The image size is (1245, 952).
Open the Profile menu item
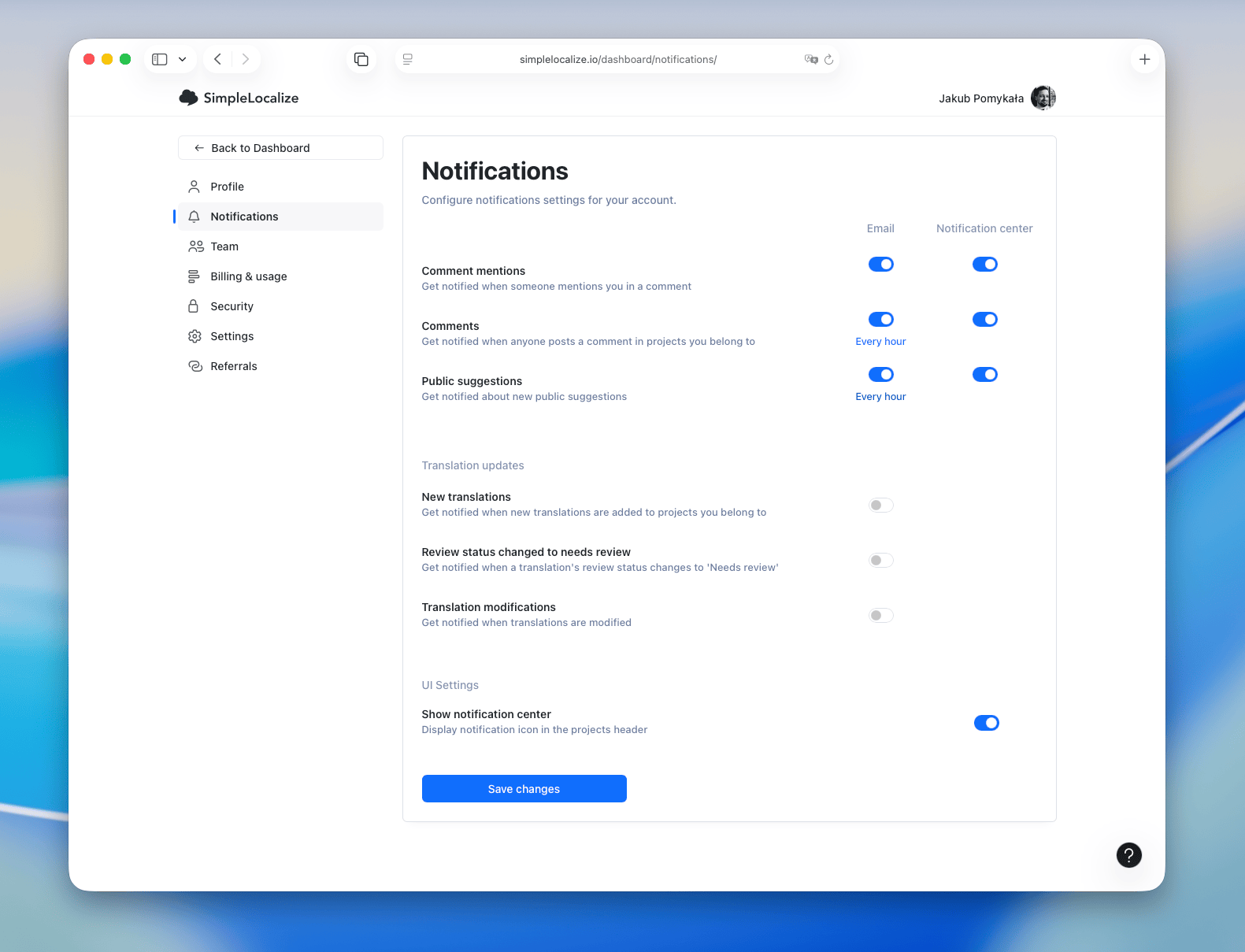[x=280, y=187]
